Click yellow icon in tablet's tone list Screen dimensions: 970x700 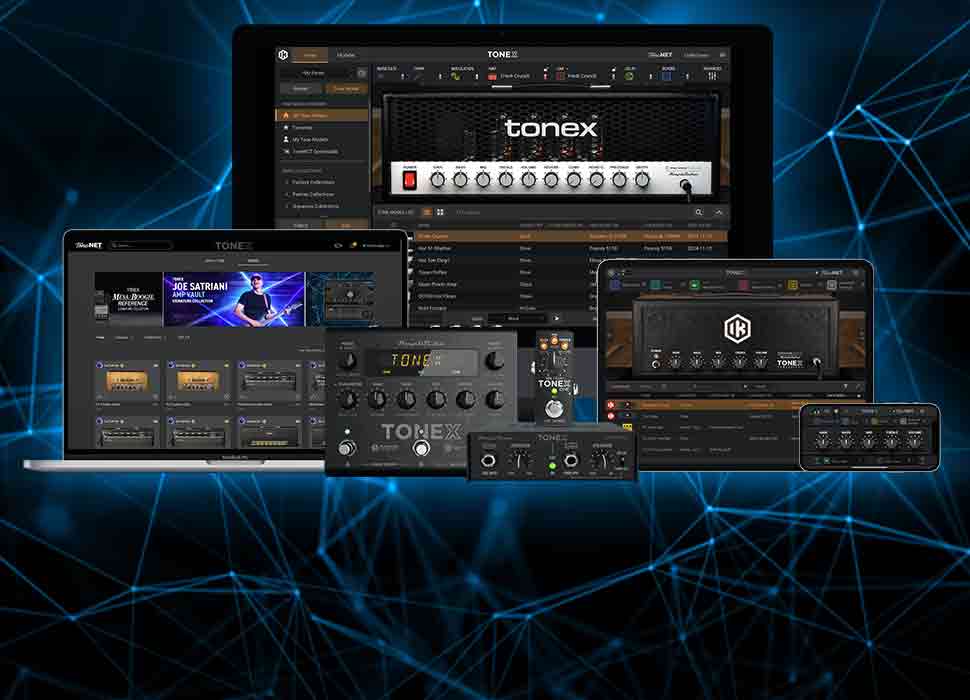(x=627, y=427)
